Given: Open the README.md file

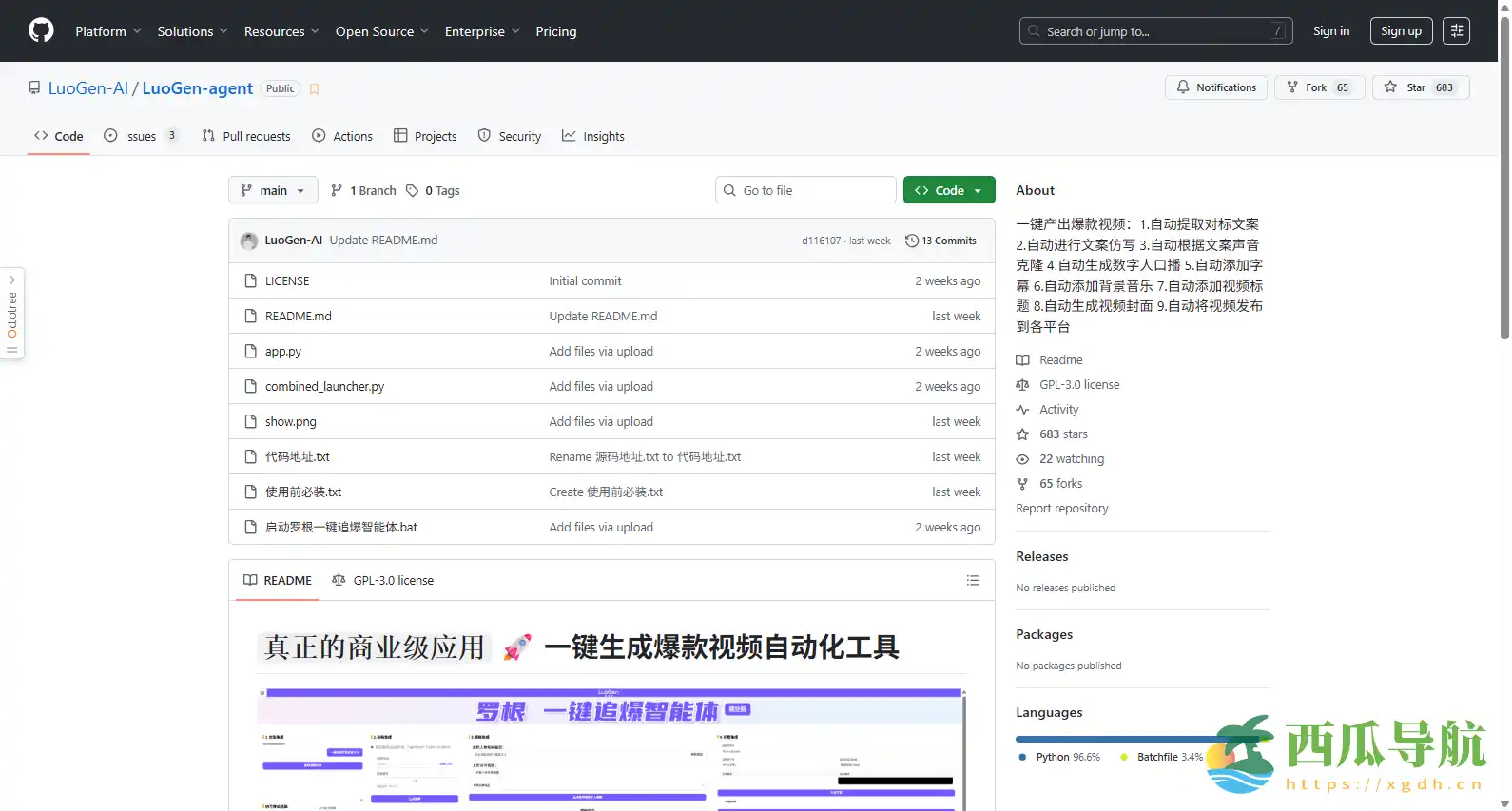Looking at the screenshot, I should click(x=299, y=316).
